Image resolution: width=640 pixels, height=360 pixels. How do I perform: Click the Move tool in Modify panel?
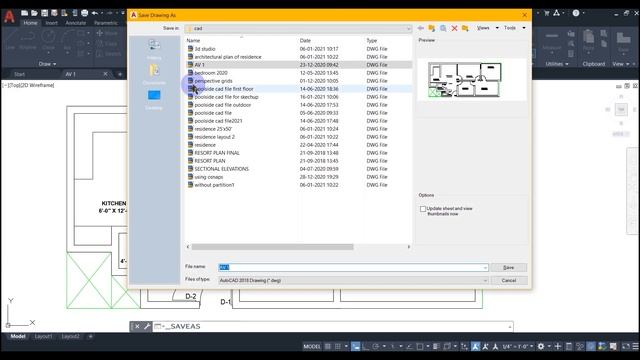107,33
